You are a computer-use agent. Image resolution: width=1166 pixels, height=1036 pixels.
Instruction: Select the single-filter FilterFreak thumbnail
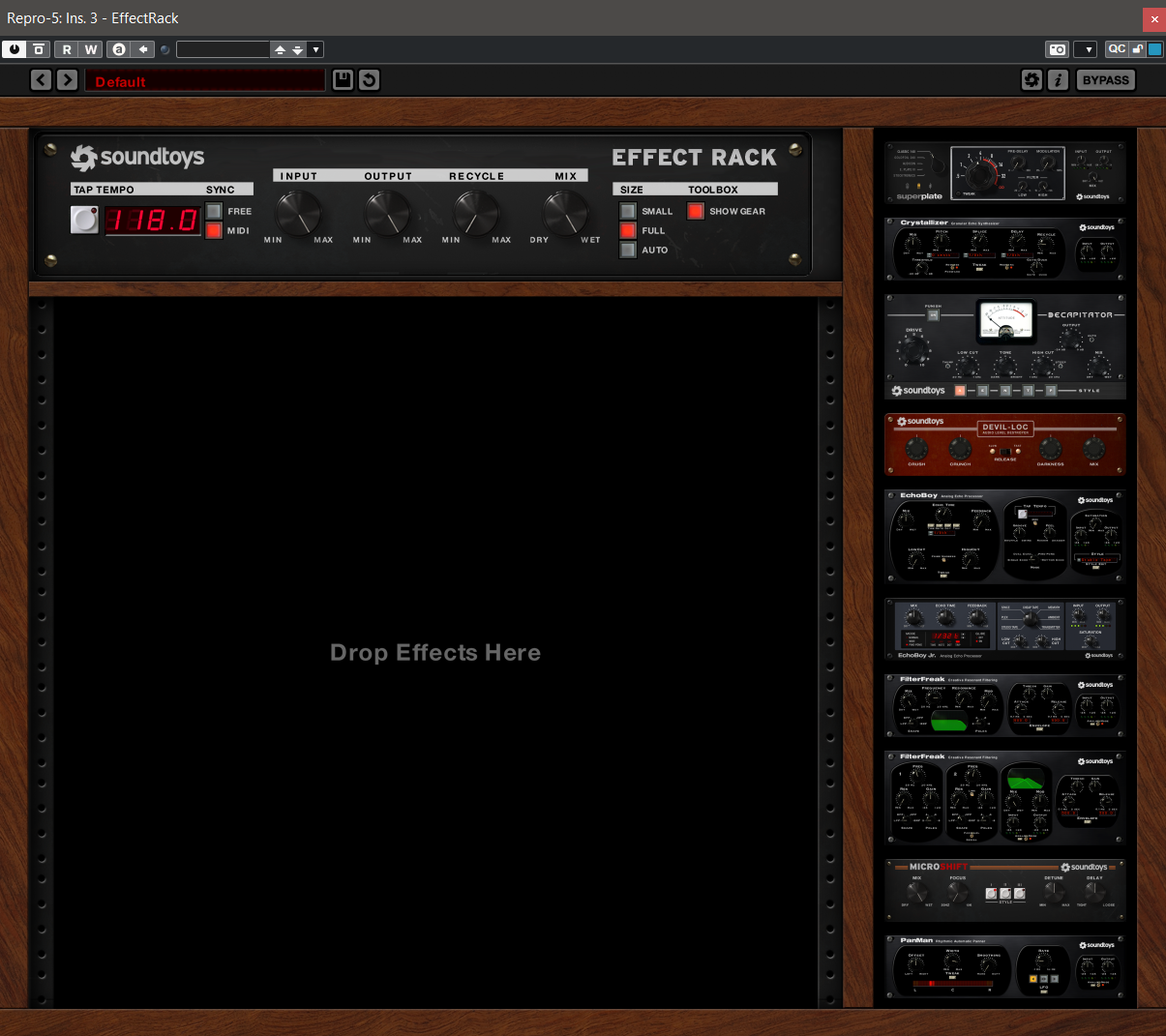(x=1005, y=706)
